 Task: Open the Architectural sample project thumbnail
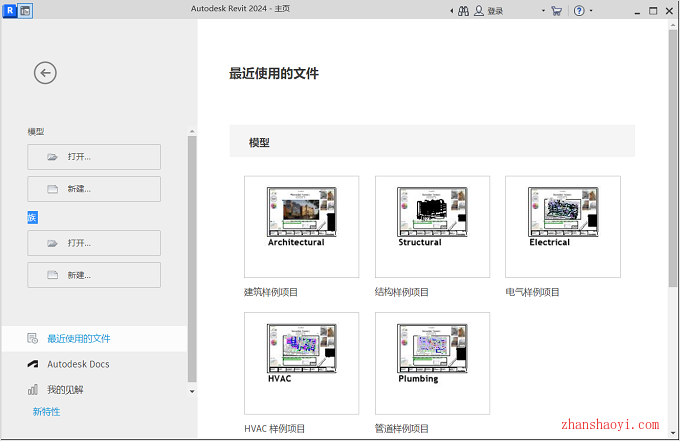301,227
